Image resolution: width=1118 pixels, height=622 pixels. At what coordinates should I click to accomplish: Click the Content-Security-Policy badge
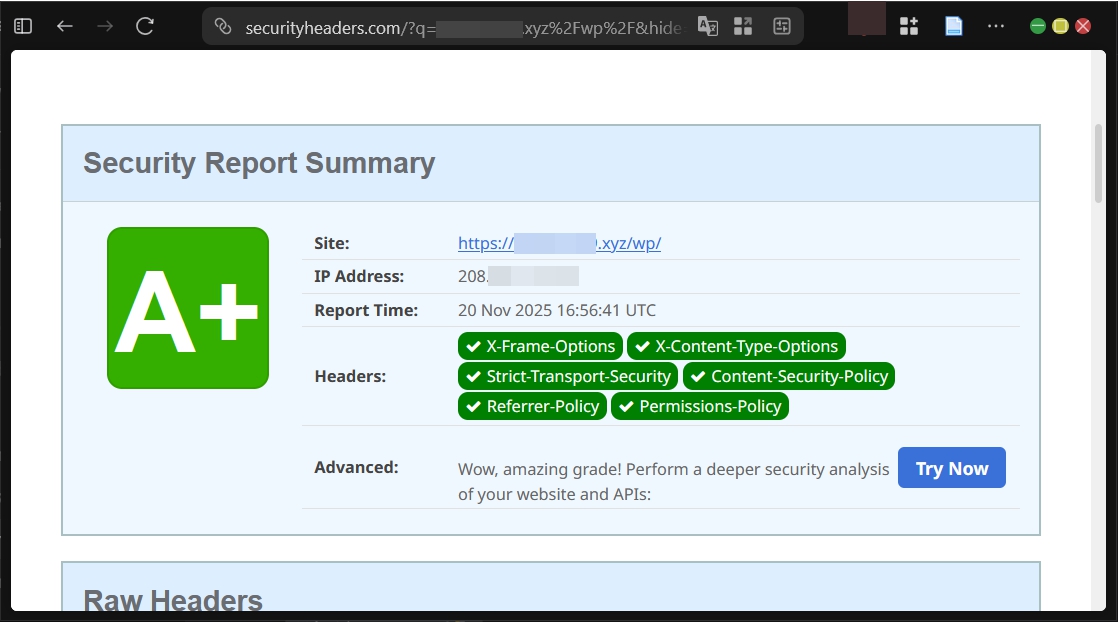[x=788, y=376]
